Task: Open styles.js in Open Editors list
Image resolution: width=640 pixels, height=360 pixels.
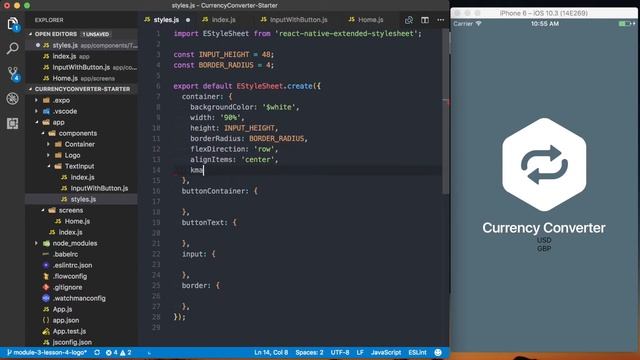Action: (x=82, y=45)
